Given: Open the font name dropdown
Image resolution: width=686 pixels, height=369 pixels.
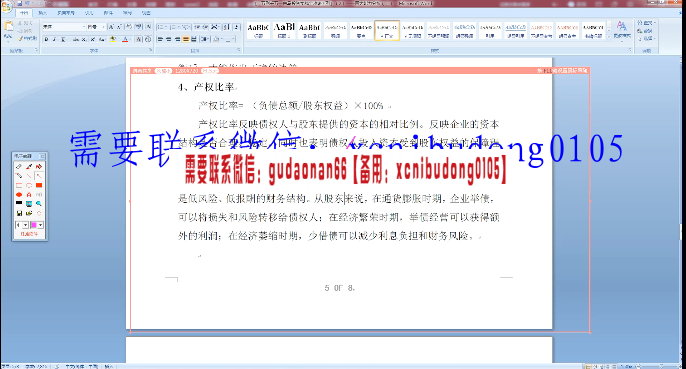Looking at the screenshot, I should pos(84,27).
